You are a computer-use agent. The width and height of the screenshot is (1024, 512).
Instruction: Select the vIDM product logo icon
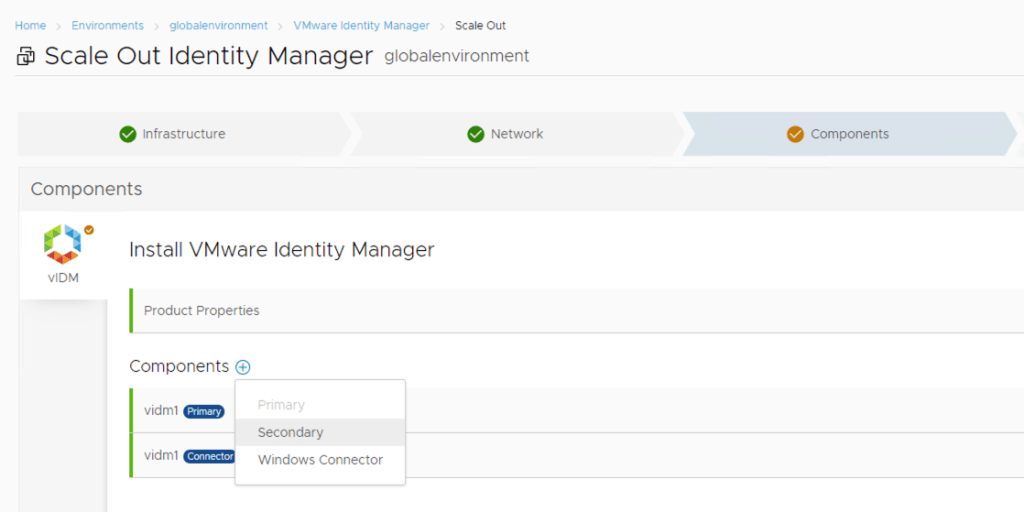62,245
